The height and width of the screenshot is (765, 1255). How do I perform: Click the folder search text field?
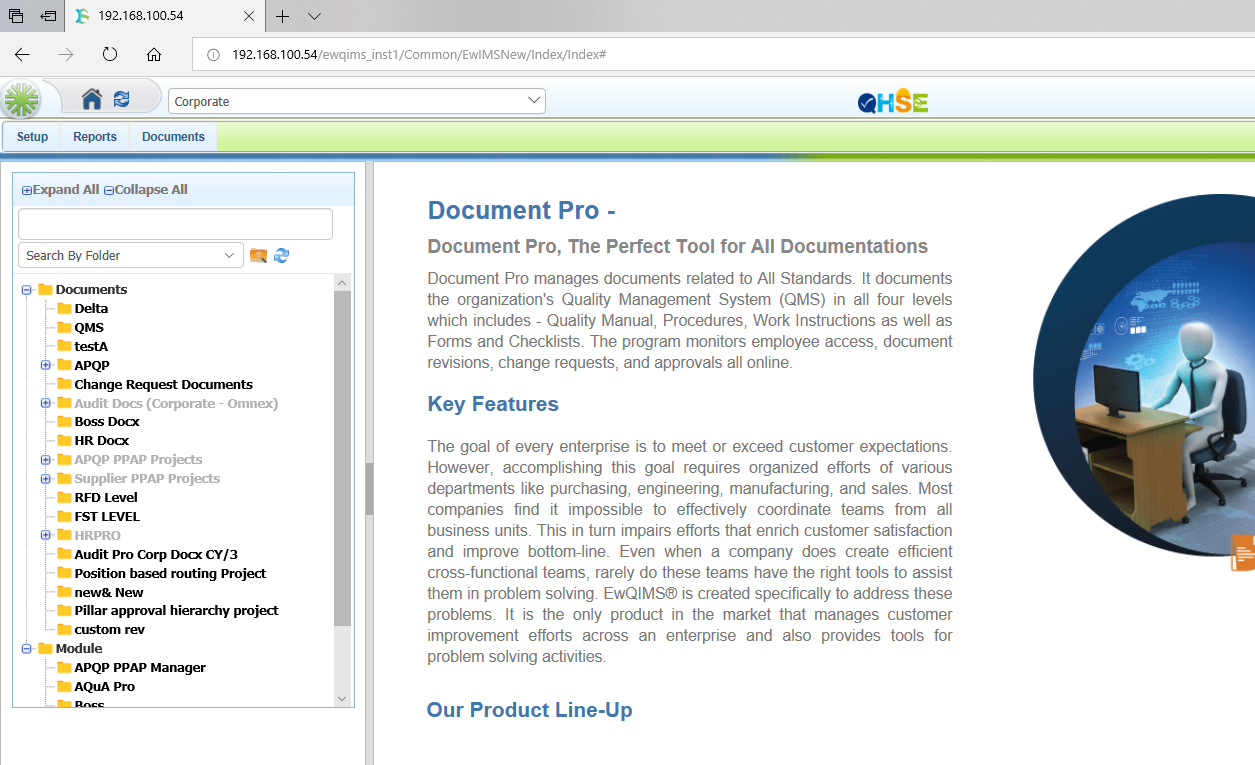coord(175,224)
